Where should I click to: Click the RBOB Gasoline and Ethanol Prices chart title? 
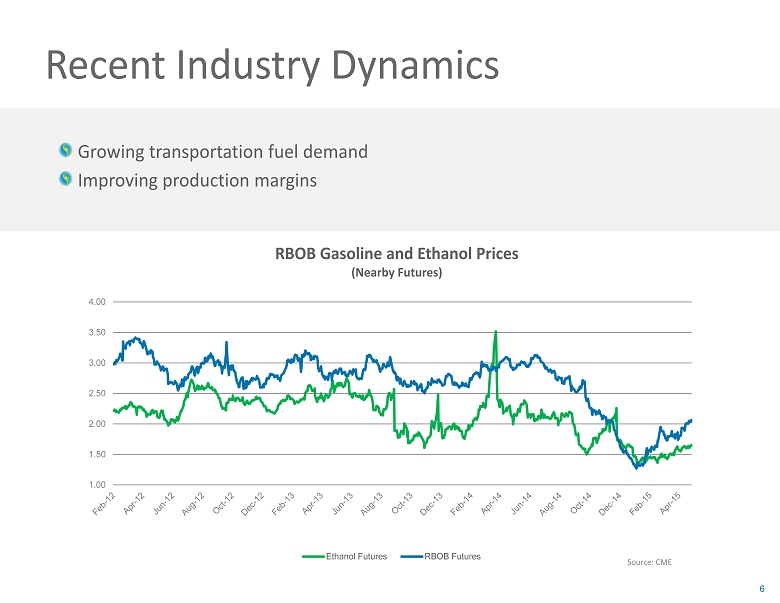tap(396, 253)
